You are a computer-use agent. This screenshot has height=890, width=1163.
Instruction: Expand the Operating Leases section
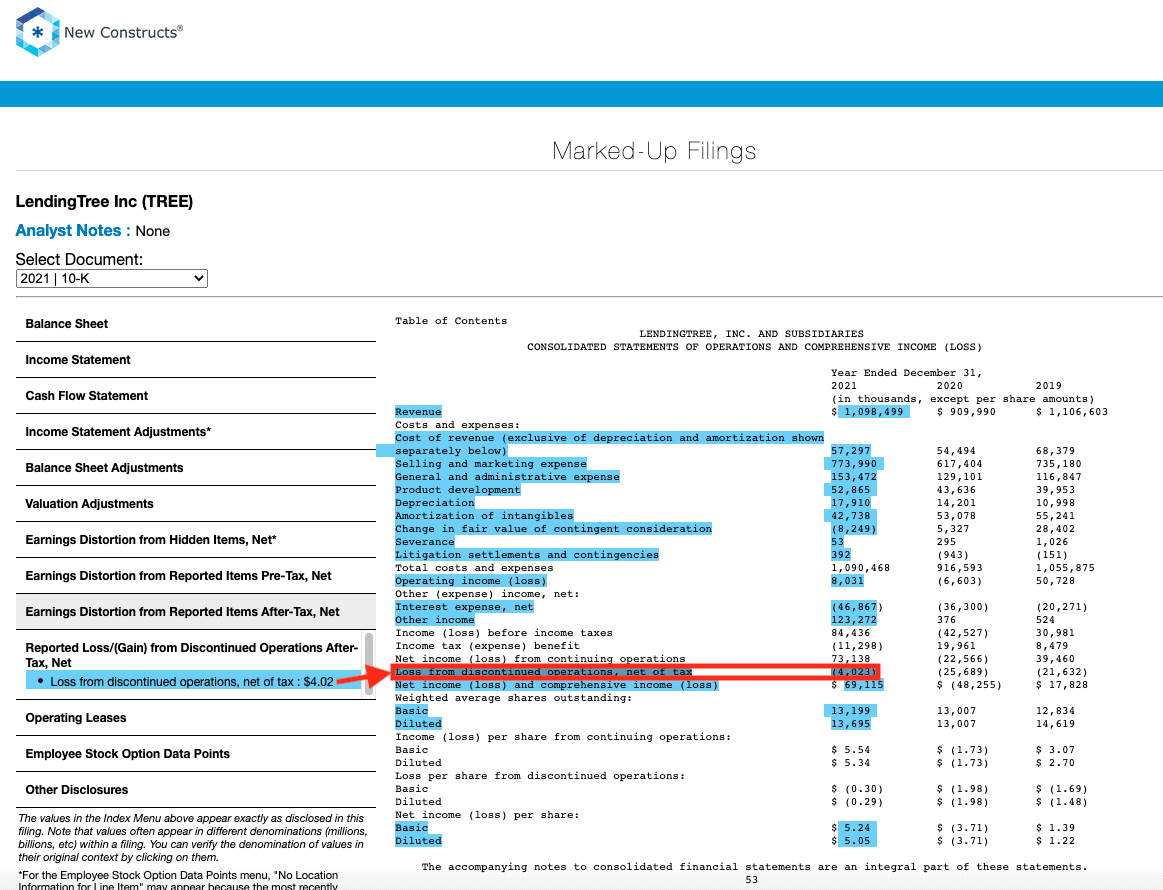(196, 718)
